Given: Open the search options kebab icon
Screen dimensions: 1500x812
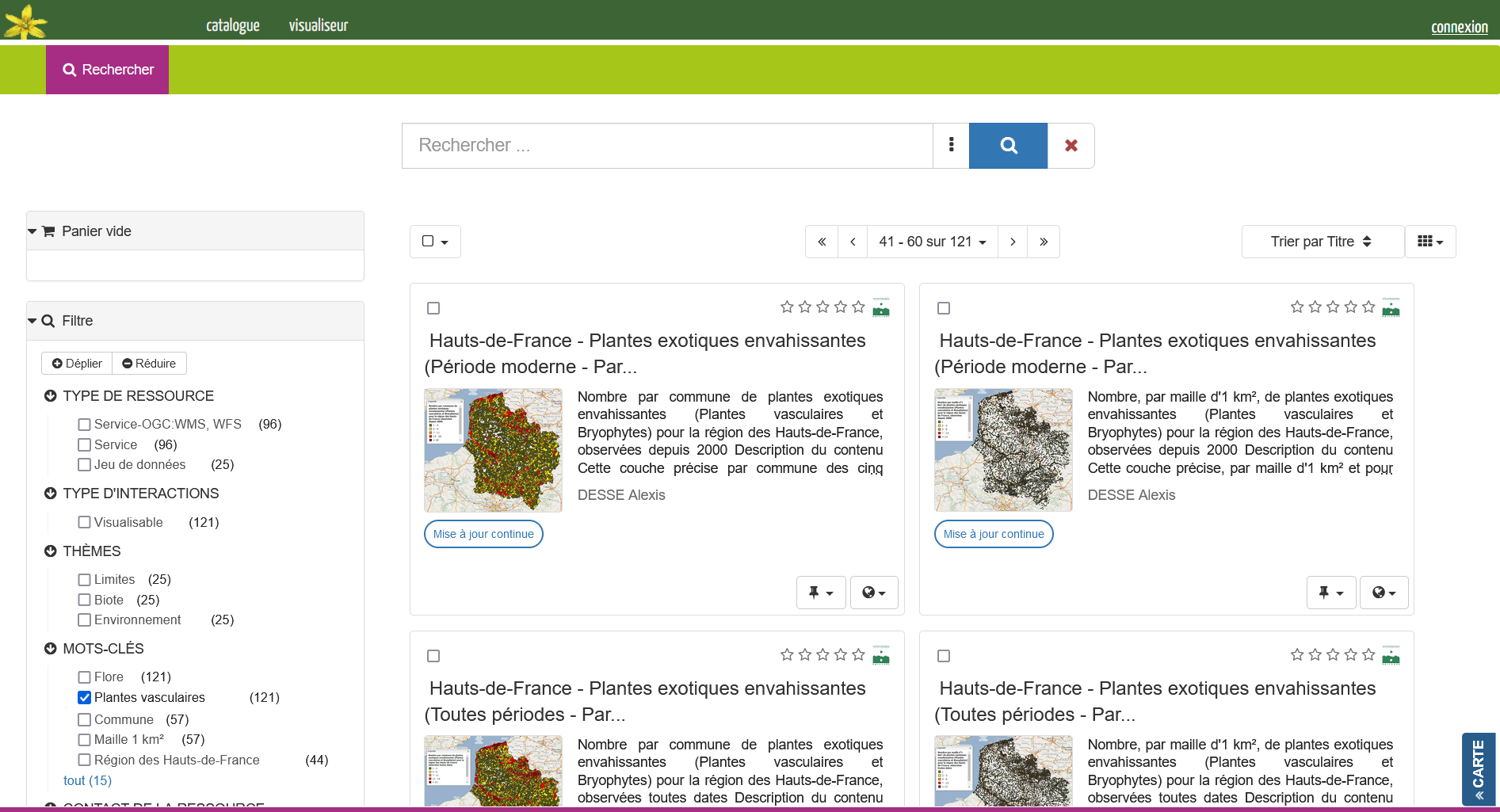Looking at the screenshot, I should coord(950,145).
